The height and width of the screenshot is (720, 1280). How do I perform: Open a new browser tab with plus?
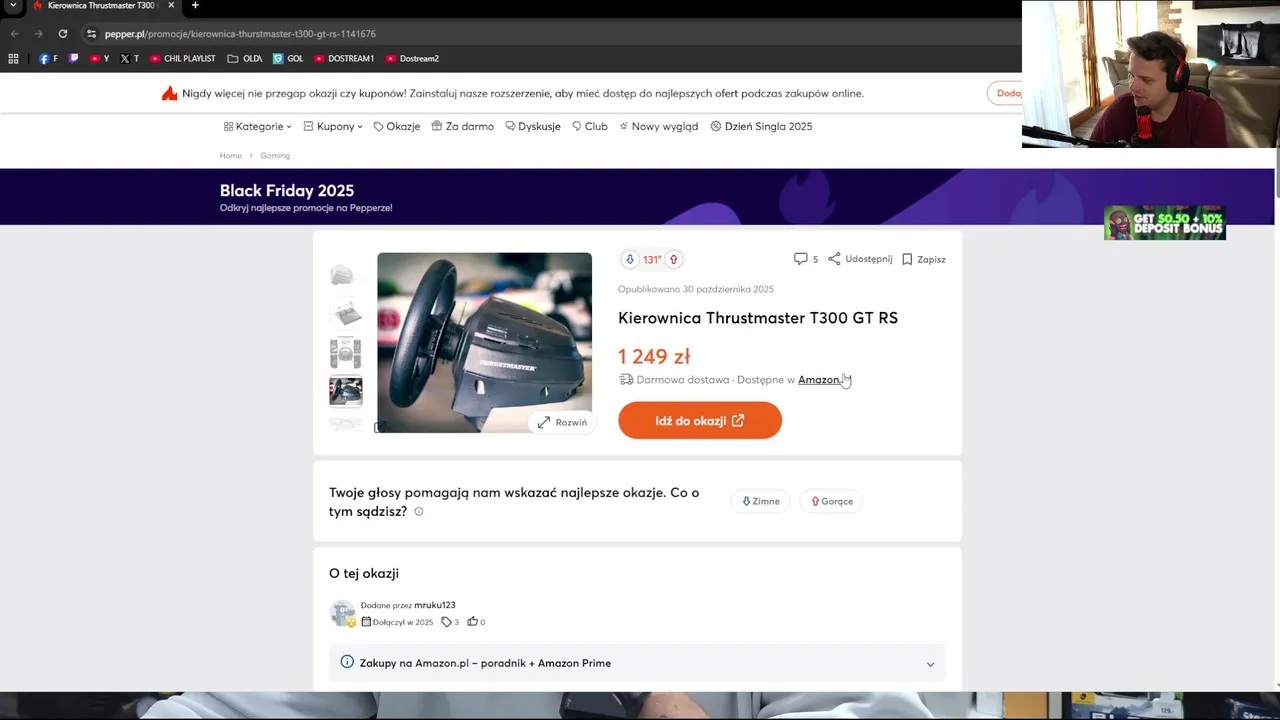(195, 6)
